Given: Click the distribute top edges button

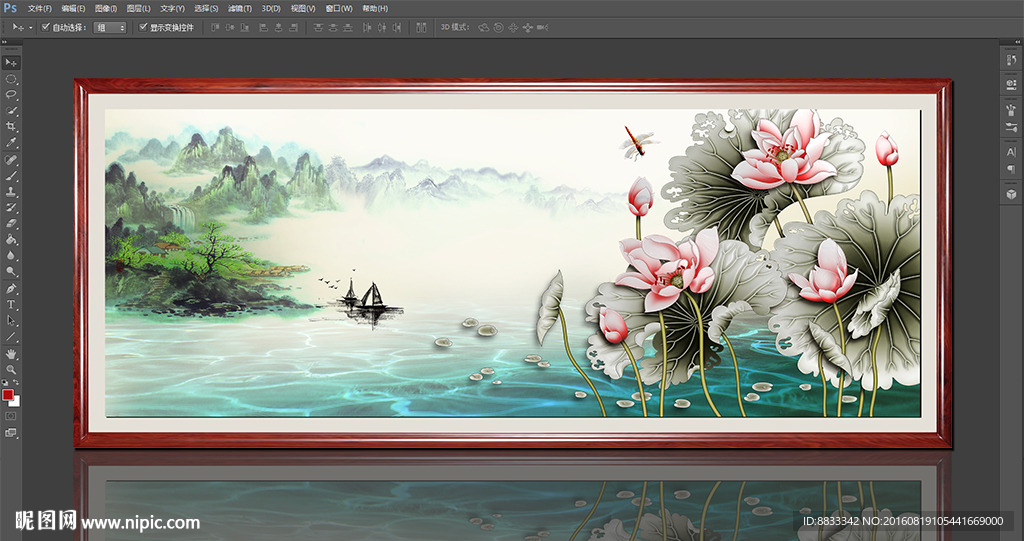Looking at the screenshot, I should tap(319, 27).
